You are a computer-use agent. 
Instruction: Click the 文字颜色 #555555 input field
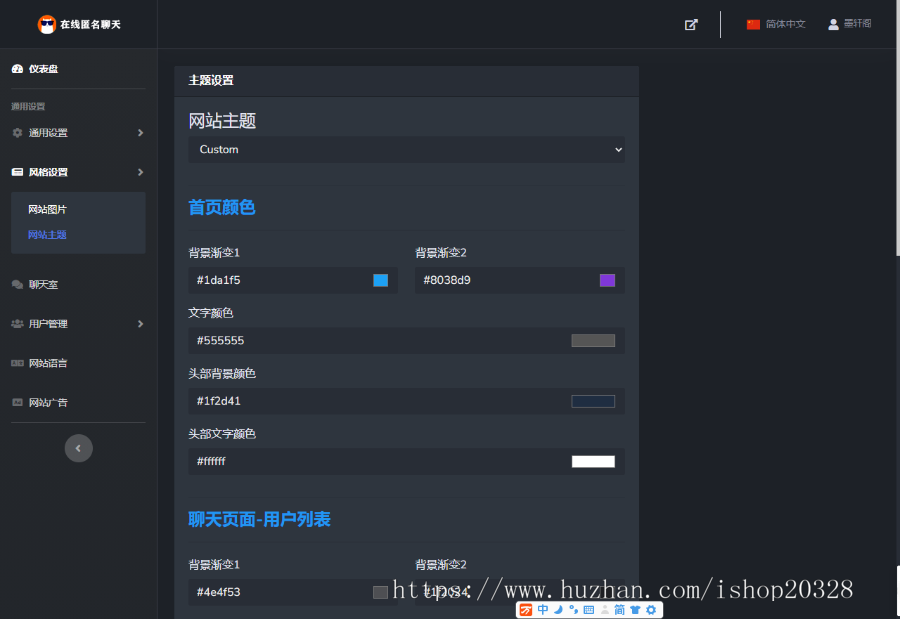coord(406,341)
